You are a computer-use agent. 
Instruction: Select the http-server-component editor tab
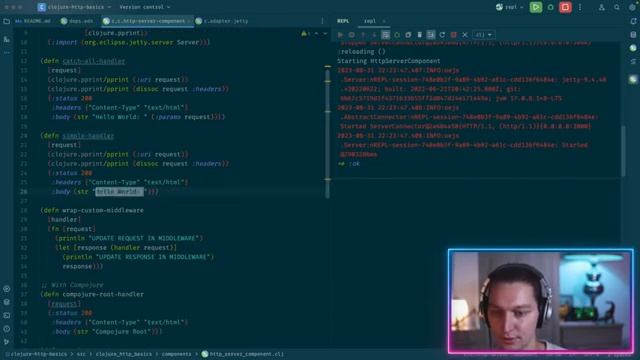[x=147, y=21]
